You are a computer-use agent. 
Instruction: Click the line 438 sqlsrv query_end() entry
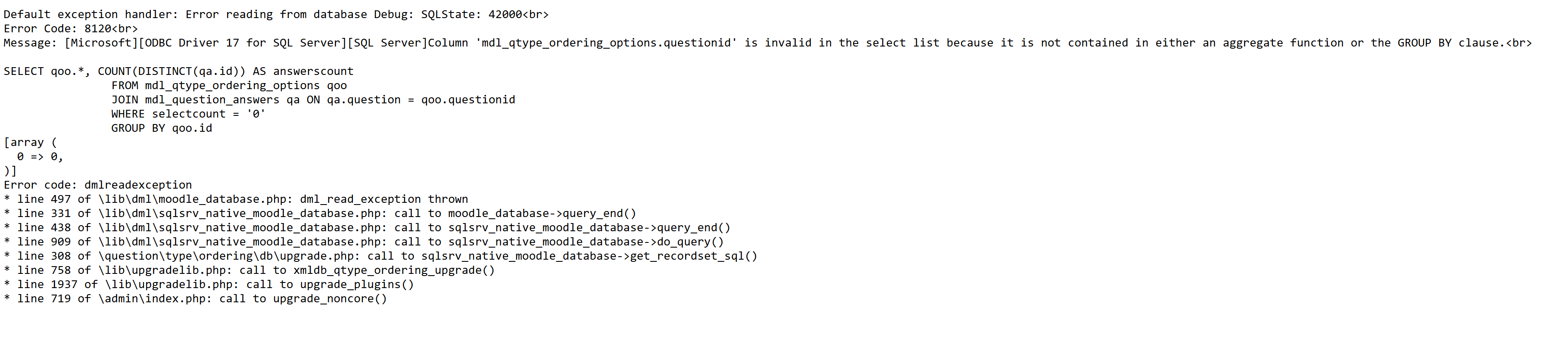(x=367, y=227)
